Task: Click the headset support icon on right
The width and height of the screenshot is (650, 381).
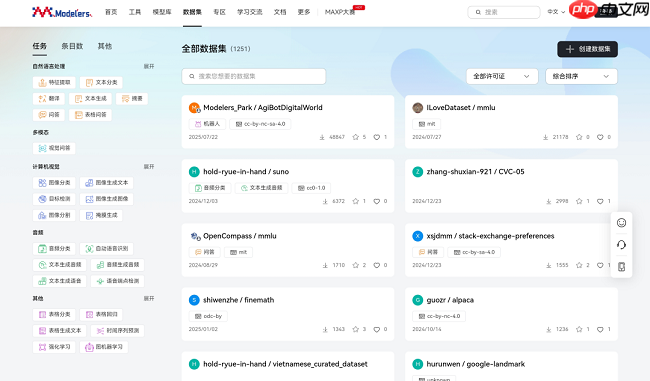Action: coord(621,245)
